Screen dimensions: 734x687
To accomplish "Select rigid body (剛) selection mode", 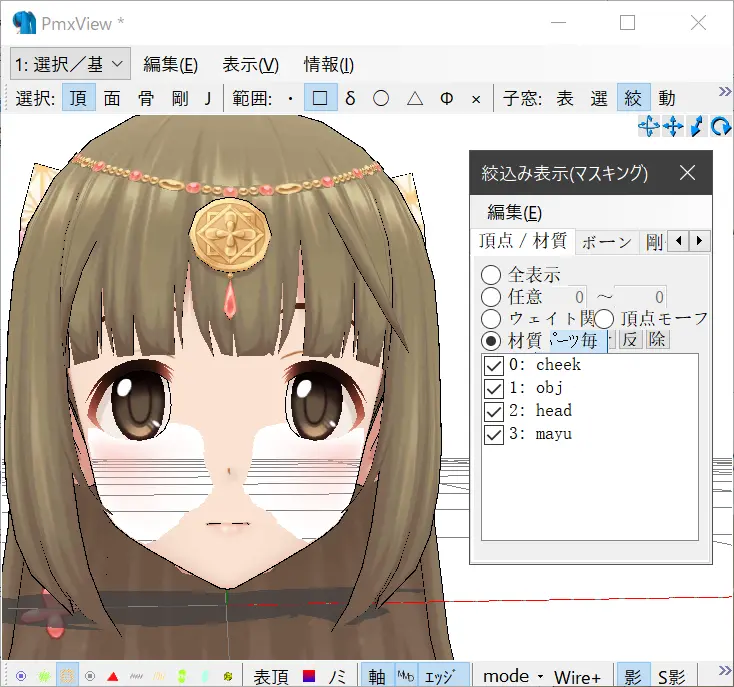I will 180,98.
